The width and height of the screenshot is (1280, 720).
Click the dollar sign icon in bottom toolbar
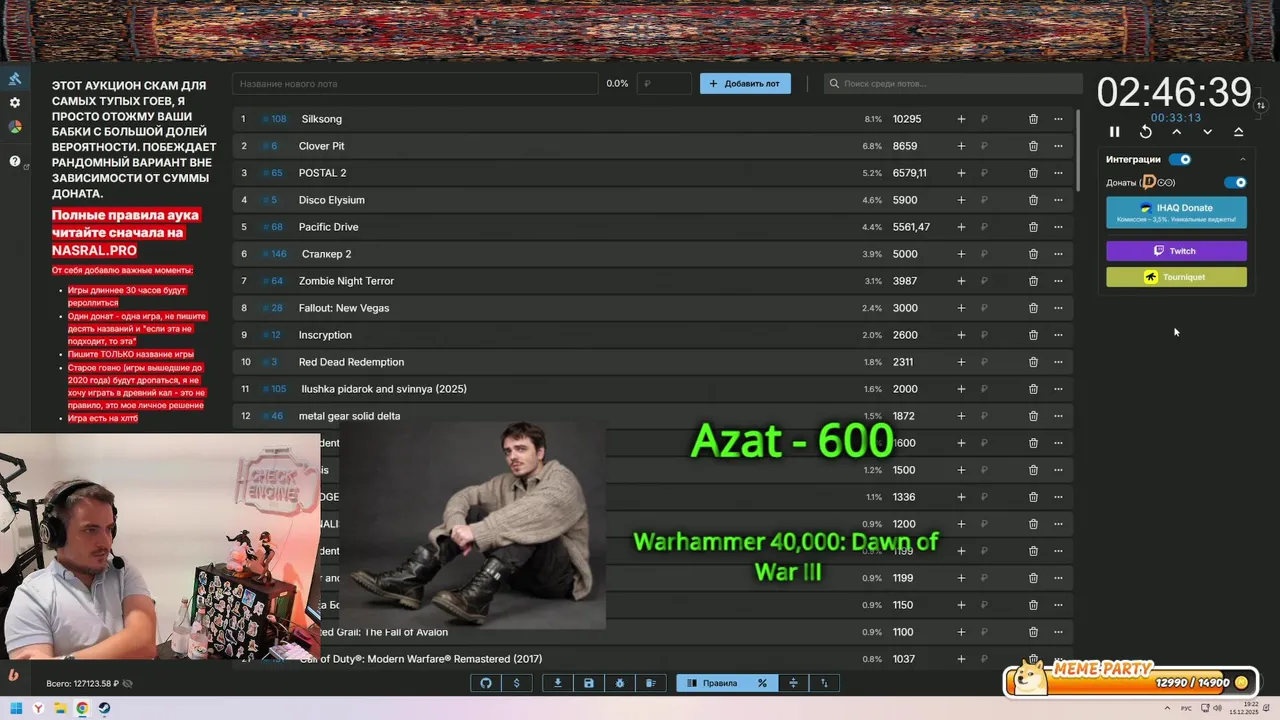516,683
